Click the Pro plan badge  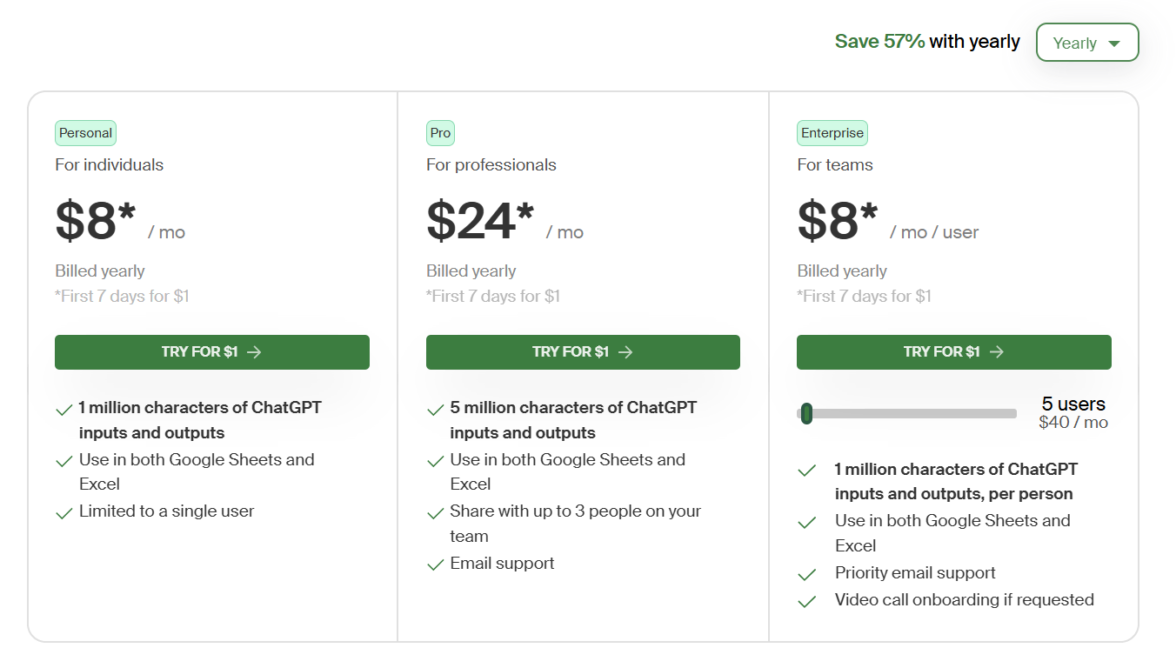point(440,133)
